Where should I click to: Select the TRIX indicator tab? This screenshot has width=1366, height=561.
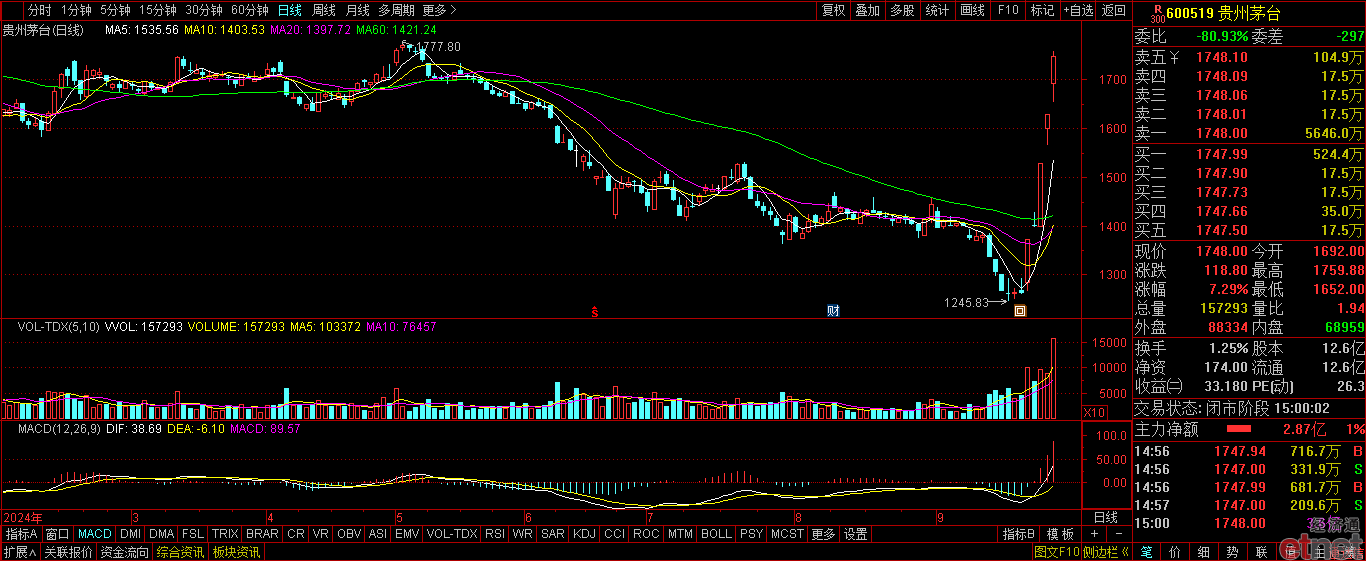point(225,534)
